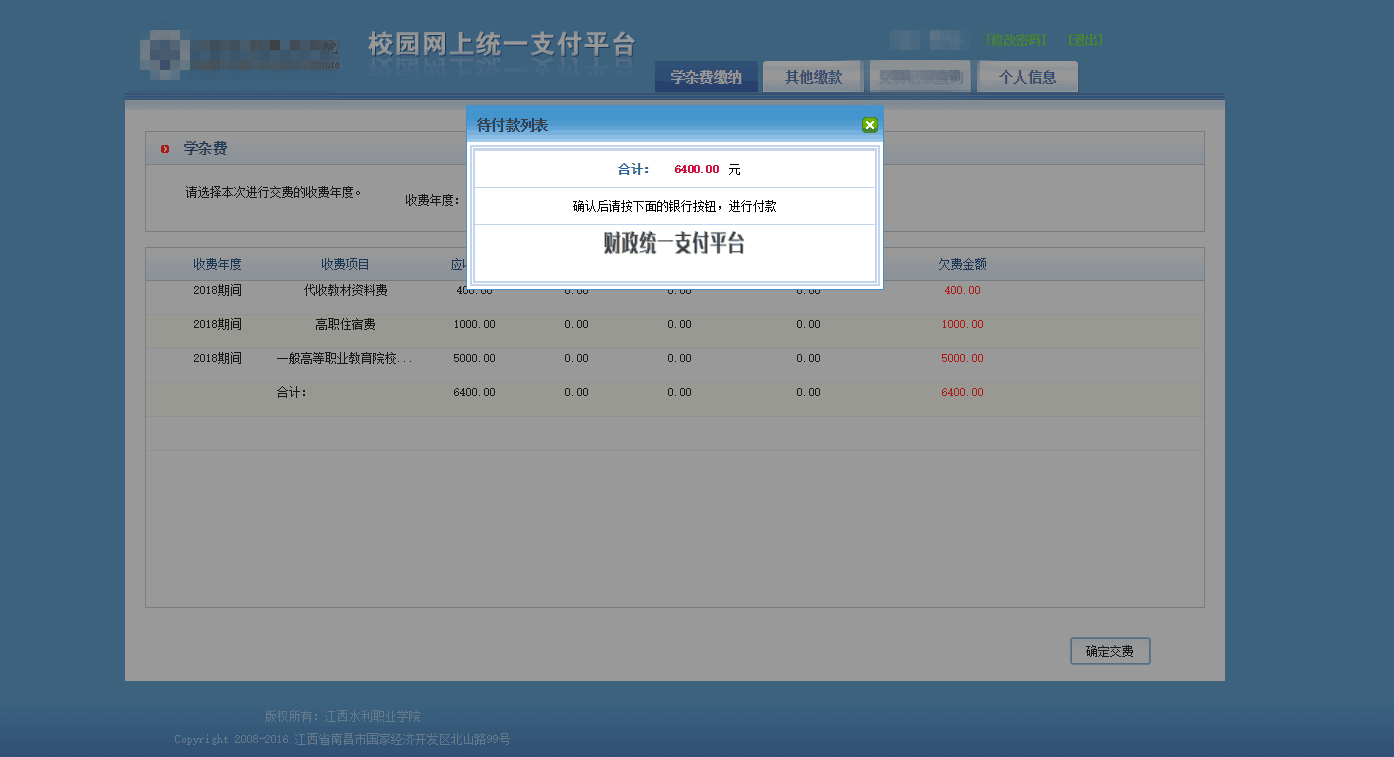This screenshot has width=1394, height=757.
Task: Click the 欠费金额 column header
Action: (x=962, y=265)
